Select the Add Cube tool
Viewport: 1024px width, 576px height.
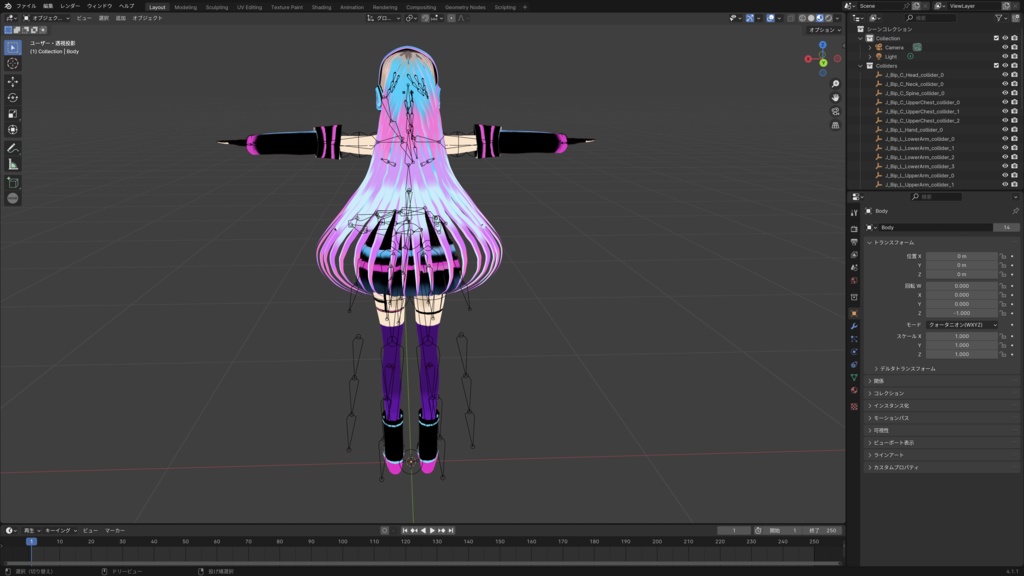[12, 182]
